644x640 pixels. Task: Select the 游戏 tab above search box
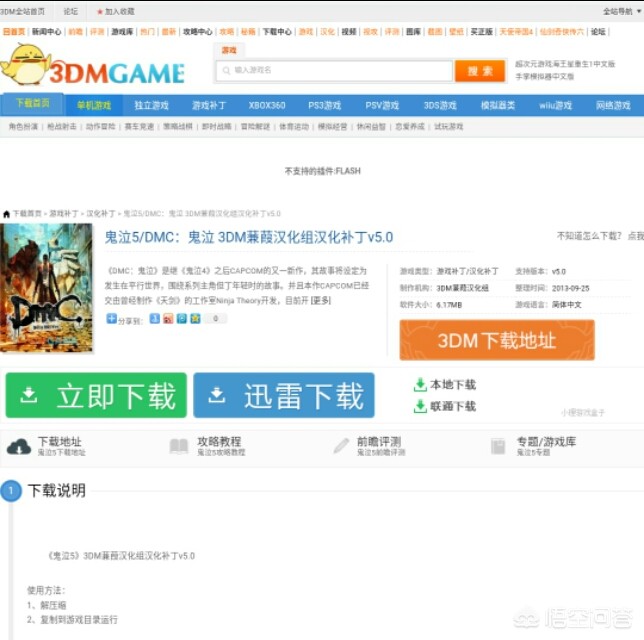pos(229,51)
